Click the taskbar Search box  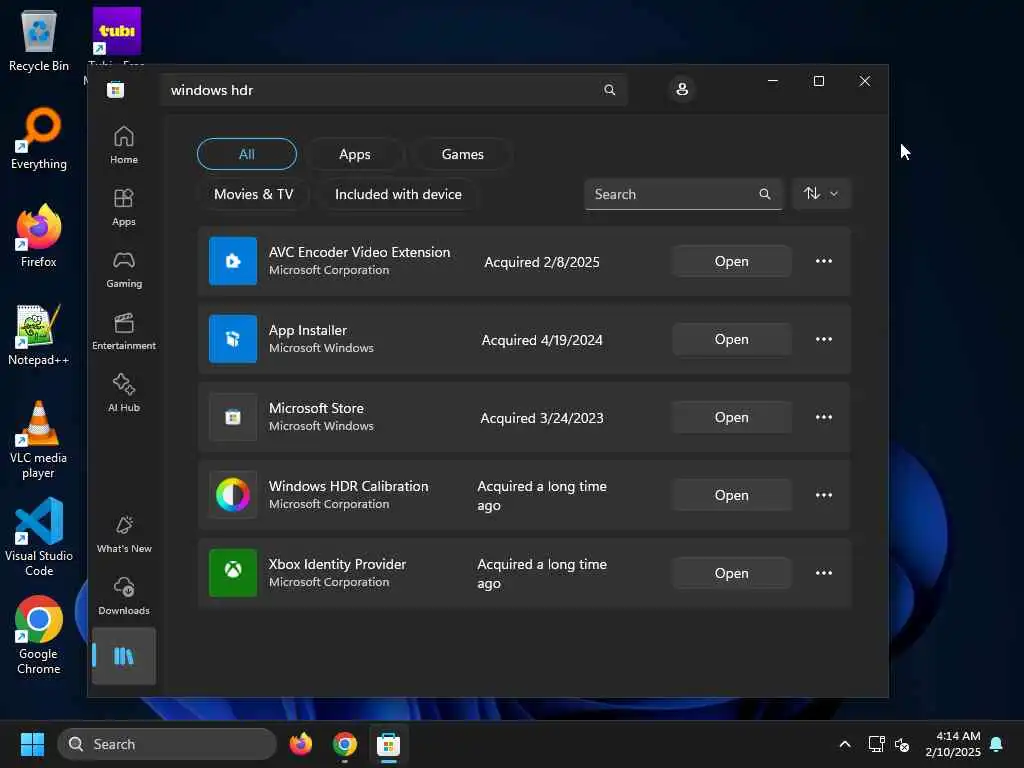tap(167, 744)
